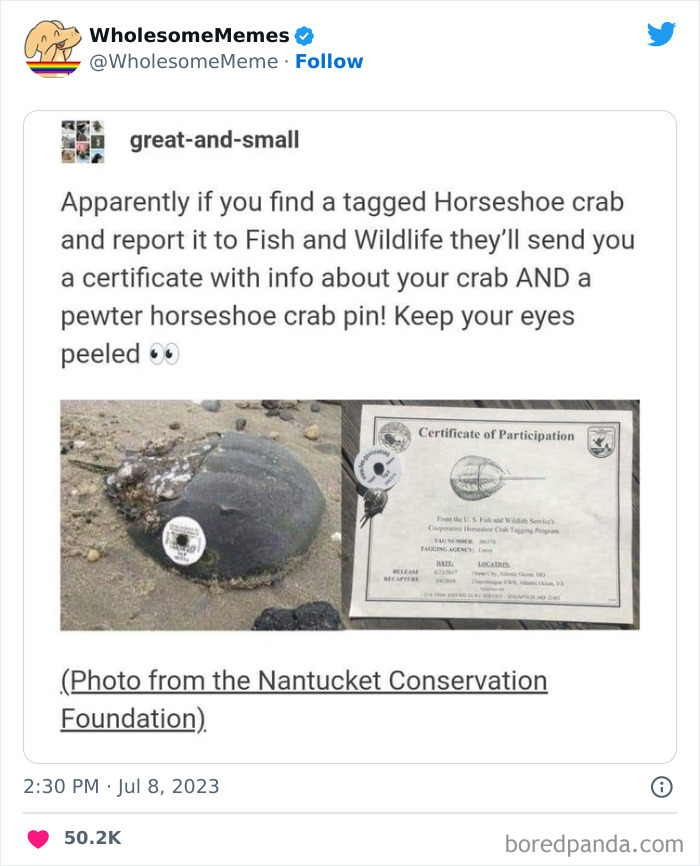Click the Twitter bird icon

pyautogui.click(x=662, y=34)
